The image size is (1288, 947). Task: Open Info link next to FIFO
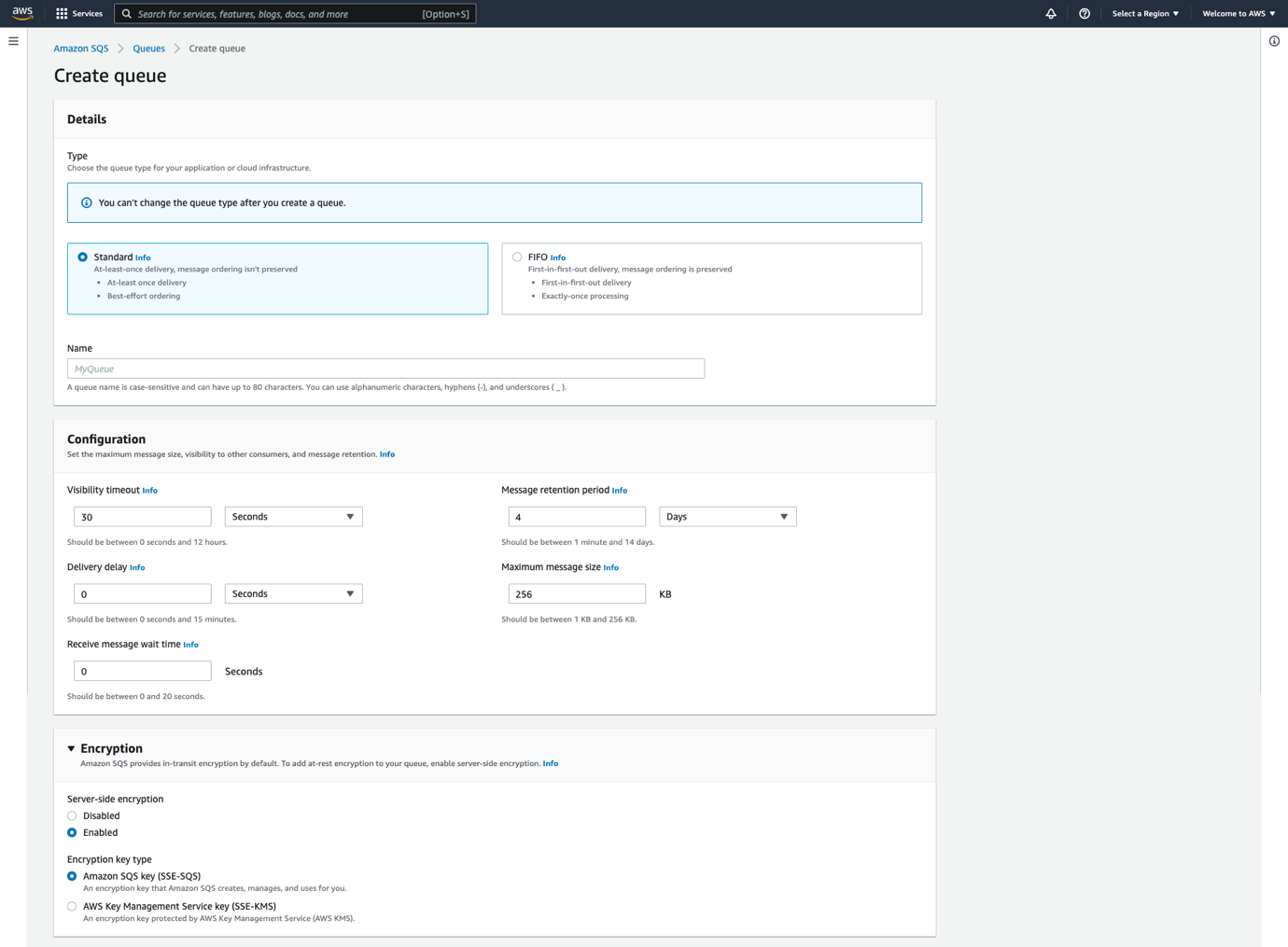pyautogui.click(x=558, y=258)
